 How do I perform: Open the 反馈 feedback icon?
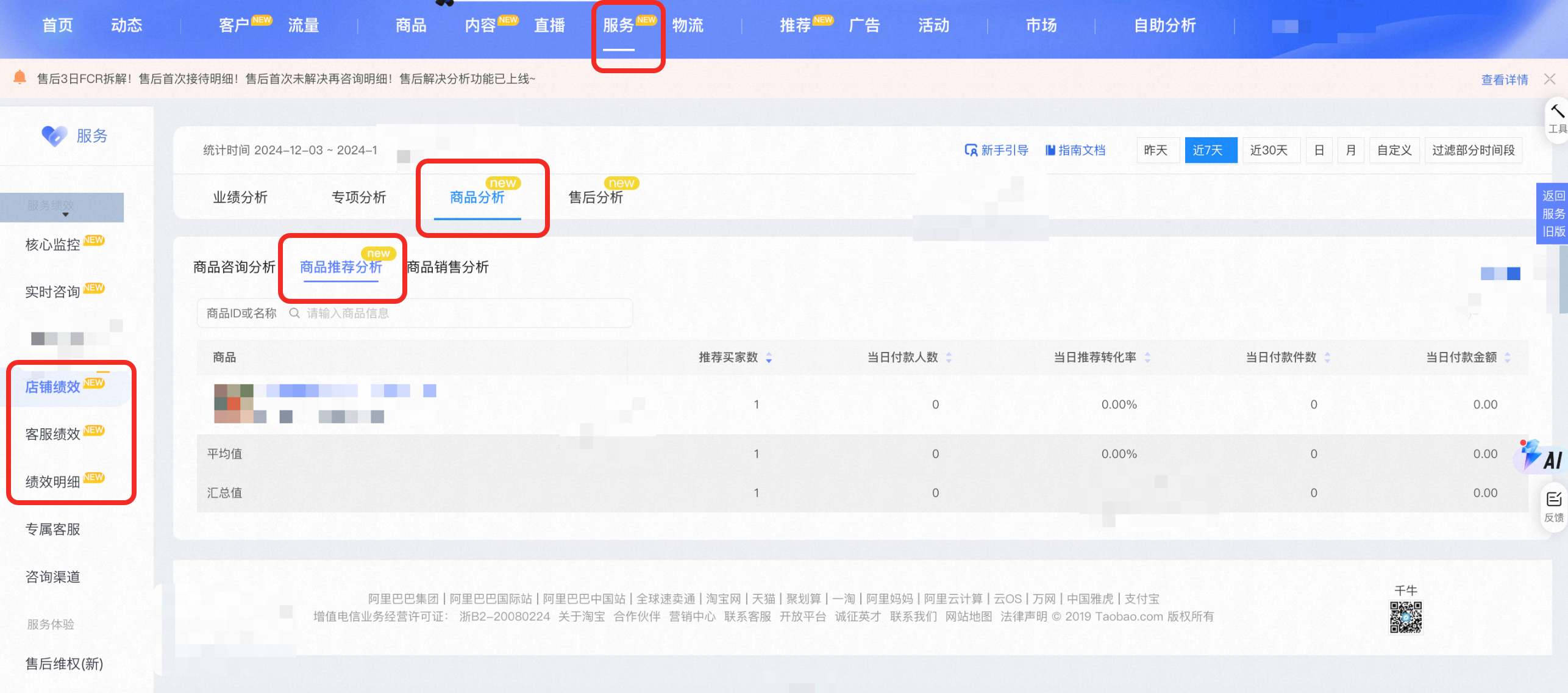coord(1554,507)
